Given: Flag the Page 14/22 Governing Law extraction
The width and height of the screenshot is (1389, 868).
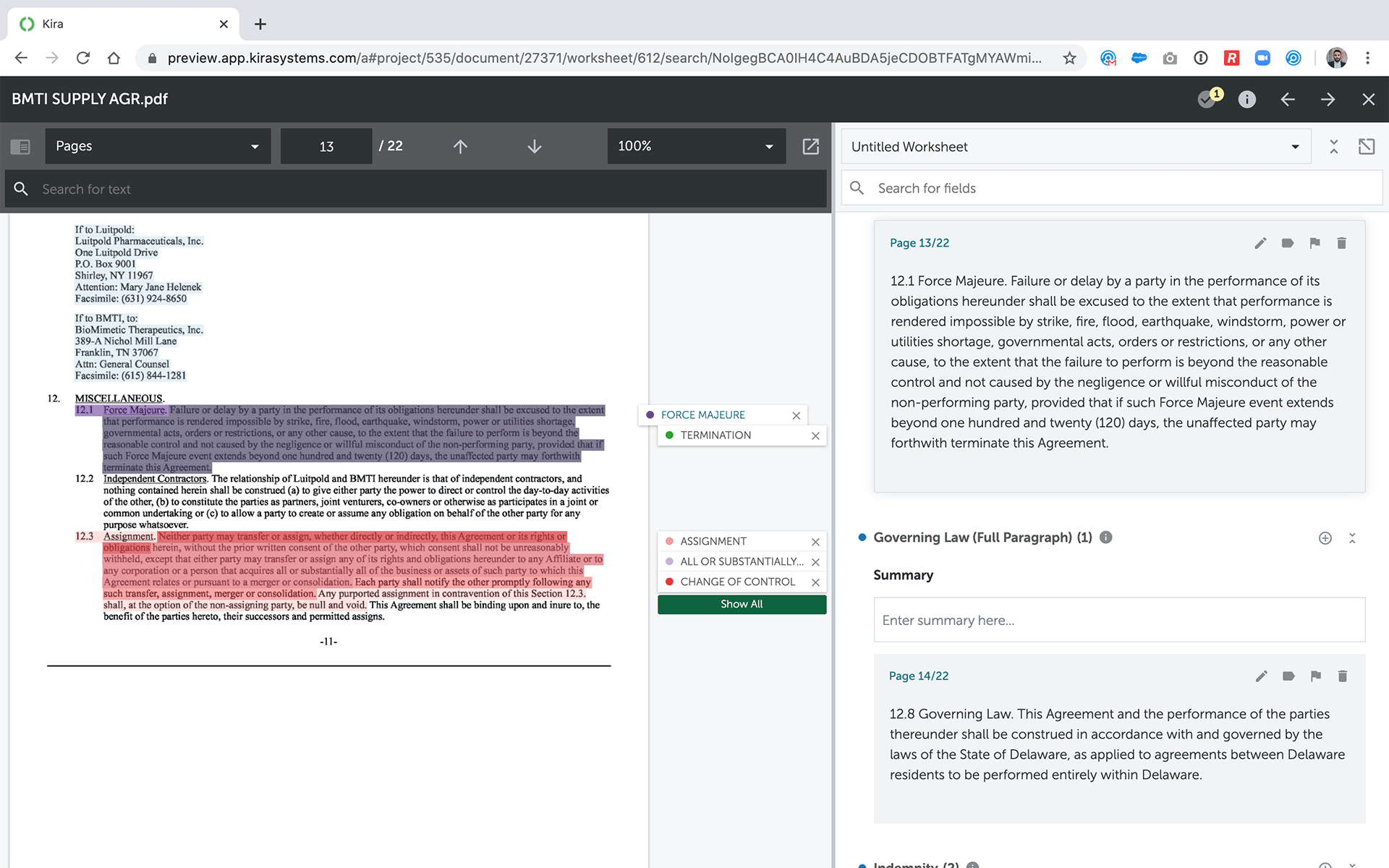Looking at the screenshot, I should tap(1315, 676).
